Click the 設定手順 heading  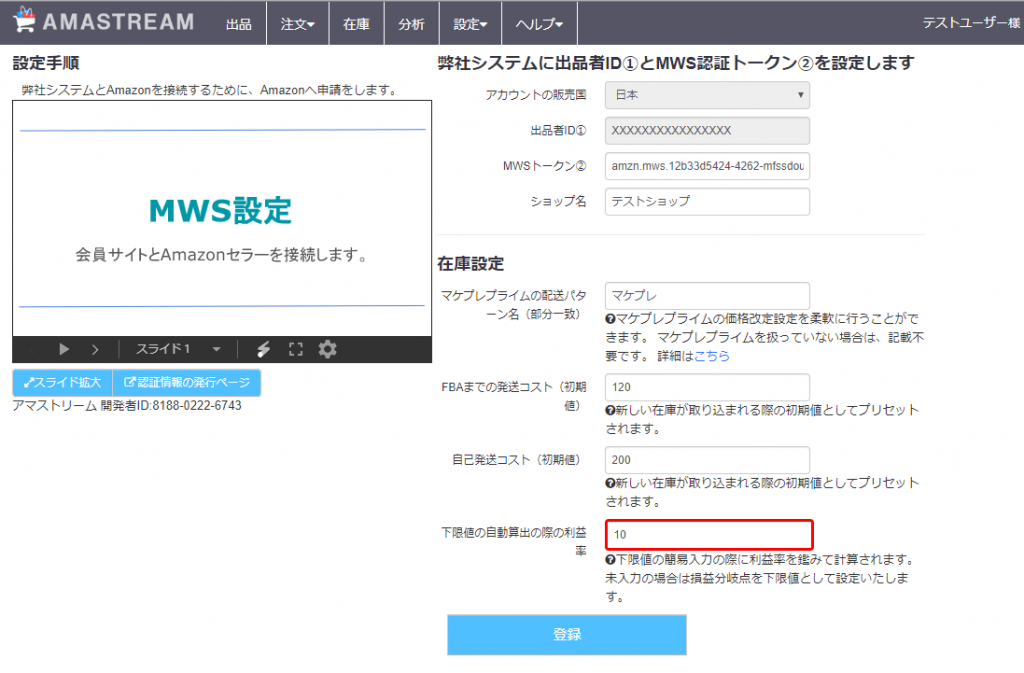[x=46, y=63]
